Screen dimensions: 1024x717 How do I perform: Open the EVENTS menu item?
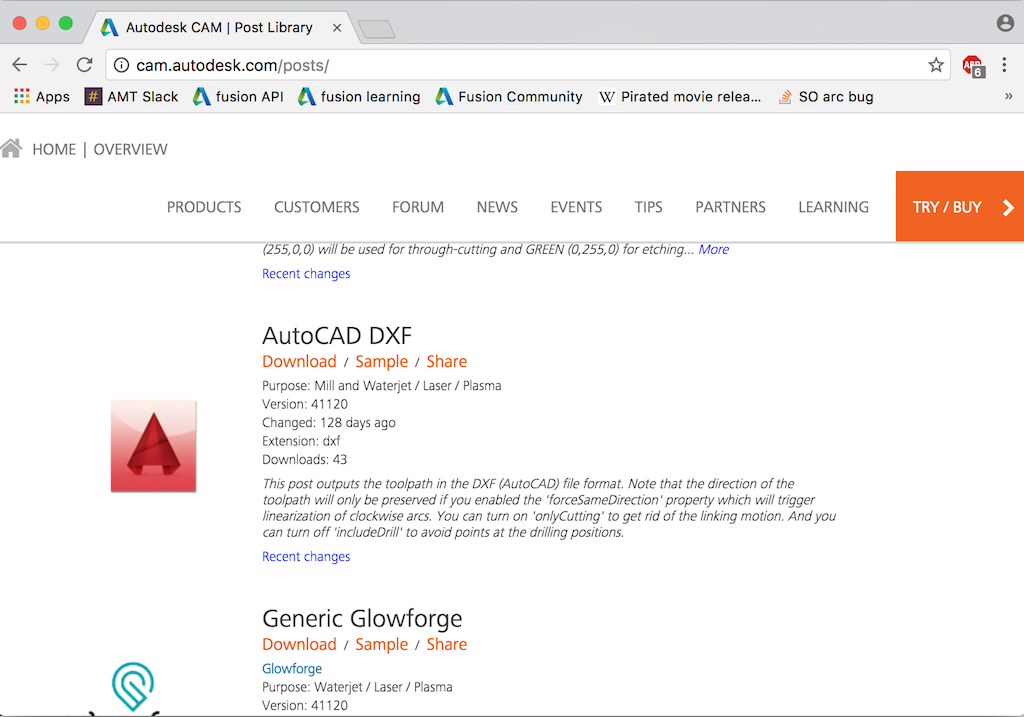click(x=576, y=207)
